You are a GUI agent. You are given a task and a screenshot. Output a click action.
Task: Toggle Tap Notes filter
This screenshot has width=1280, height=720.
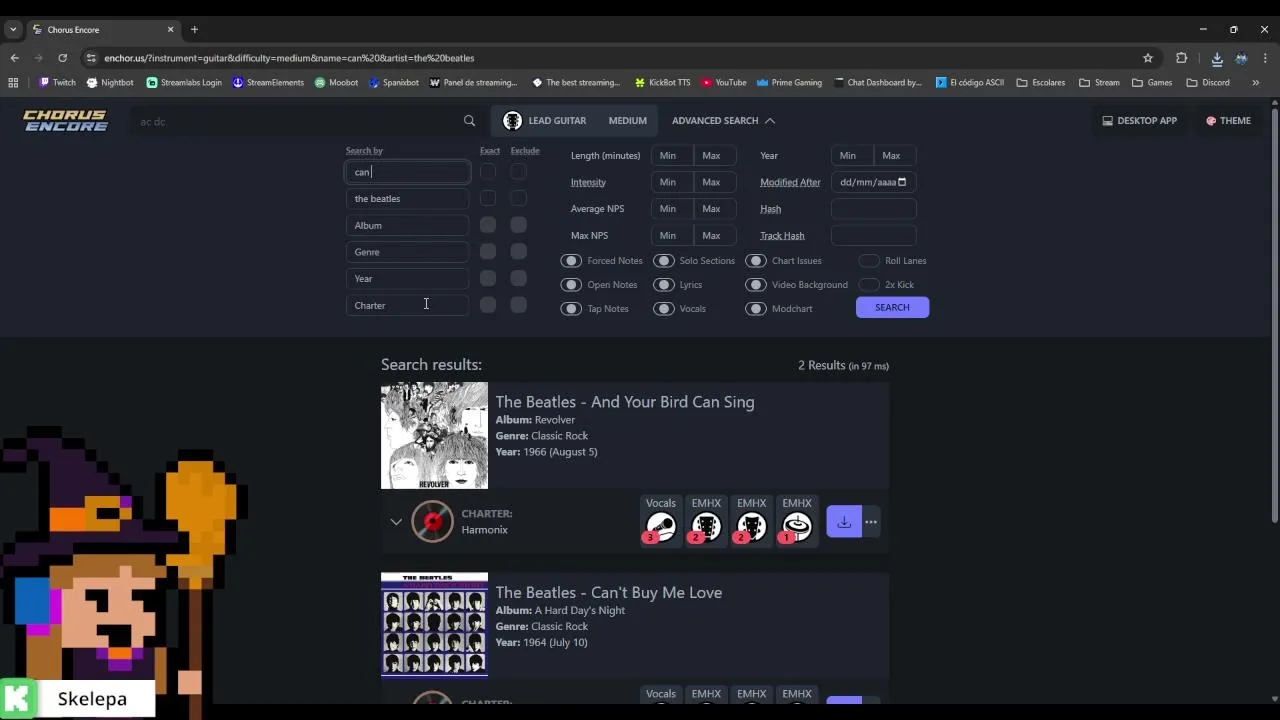[x=571, y=309]
